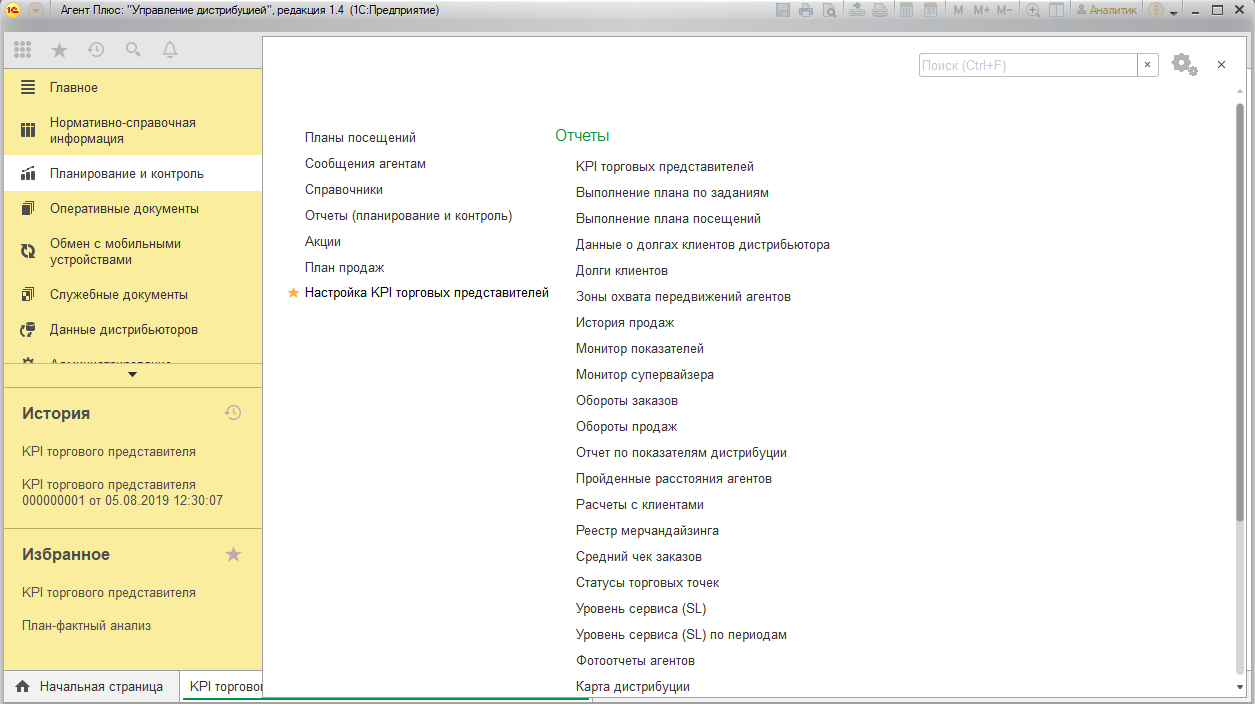
Task: Open Сообщения агентам
Action: [x=365, y=163]
